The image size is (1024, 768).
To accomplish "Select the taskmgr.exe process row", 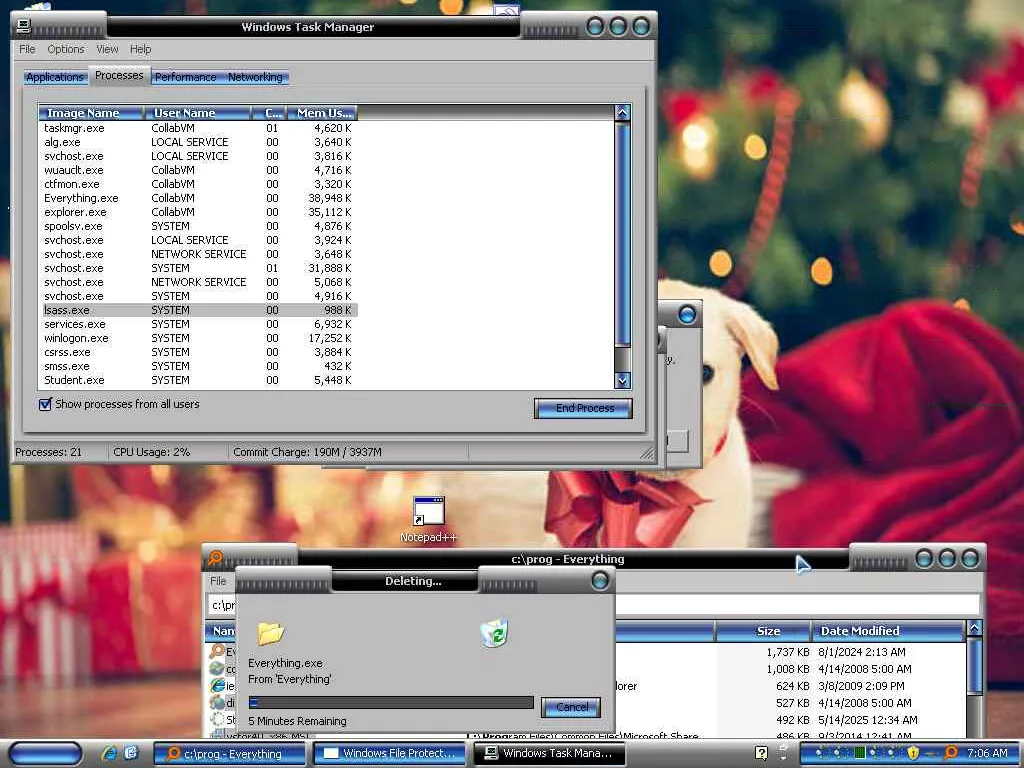I will click(x=198, y=128).
